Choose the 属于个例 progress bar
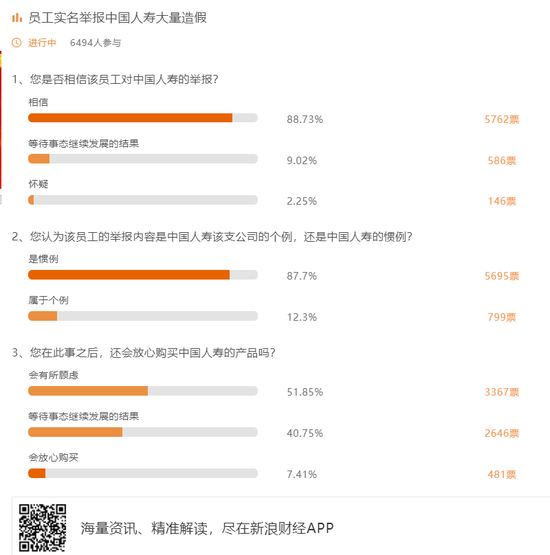Viewport: 550px width, 555px height. [143, 316]
